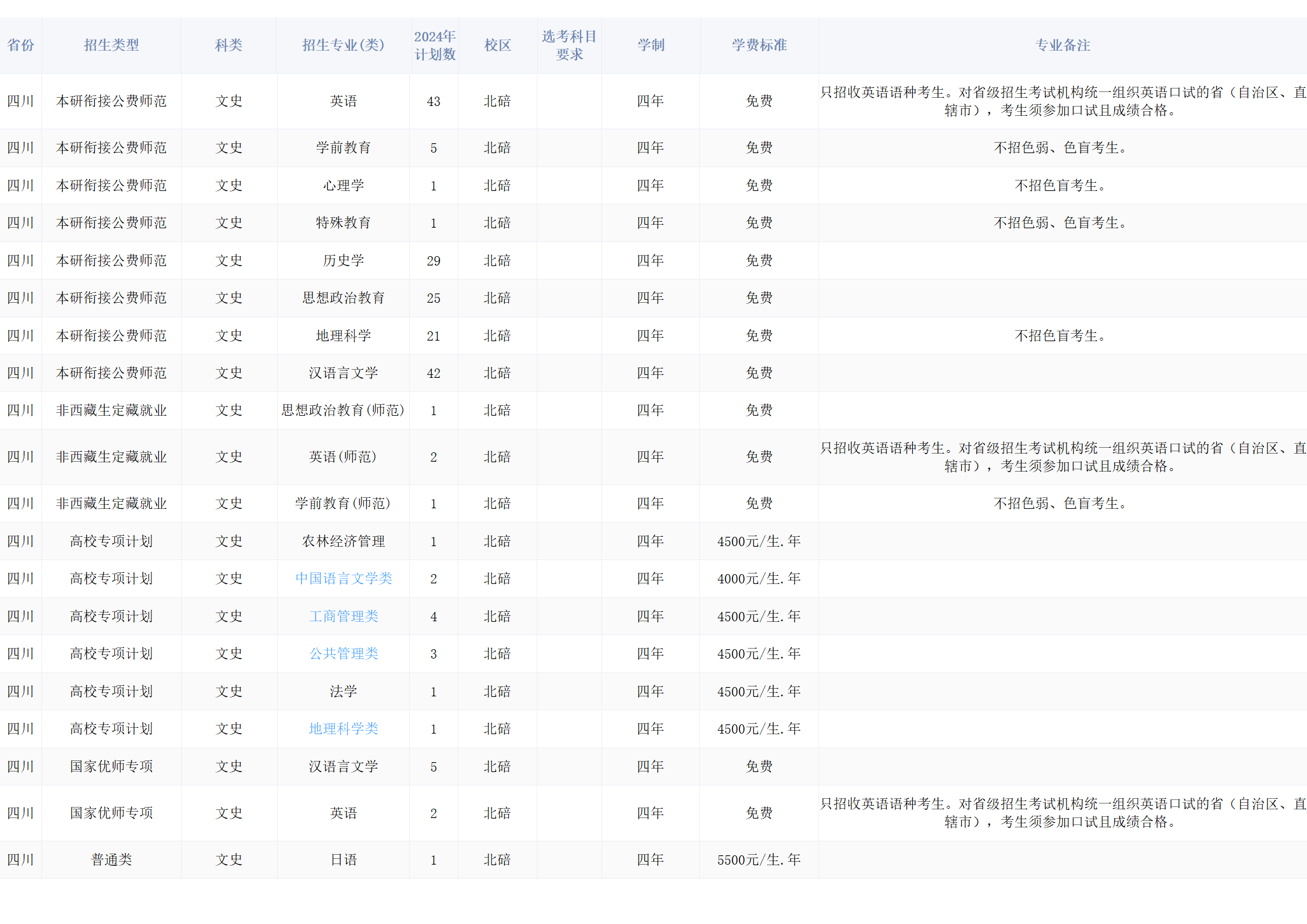Open the 工商管理类 major link
This screenshot has height=924, width=1307.
343,616
